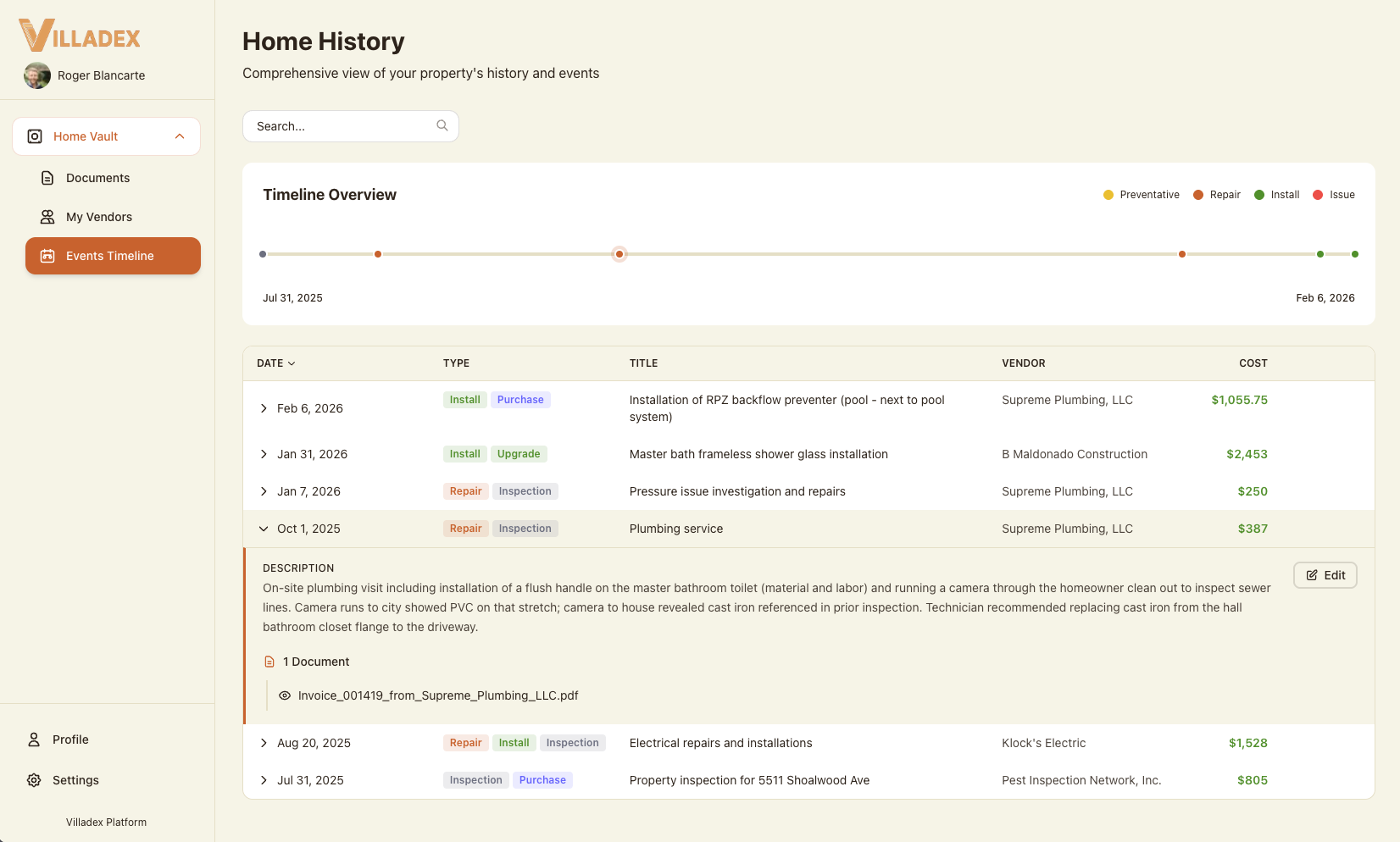1400x842 pixels.
Task: Expand the Feb 6, 2026 installation row
Action: click(x=263, y=408)
